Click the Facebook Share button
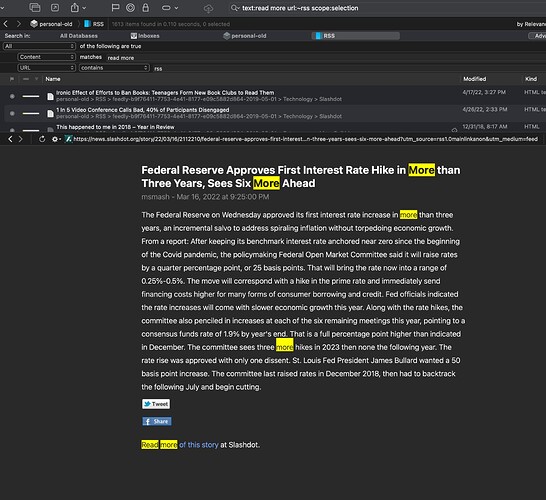 [x=157, y=421]
